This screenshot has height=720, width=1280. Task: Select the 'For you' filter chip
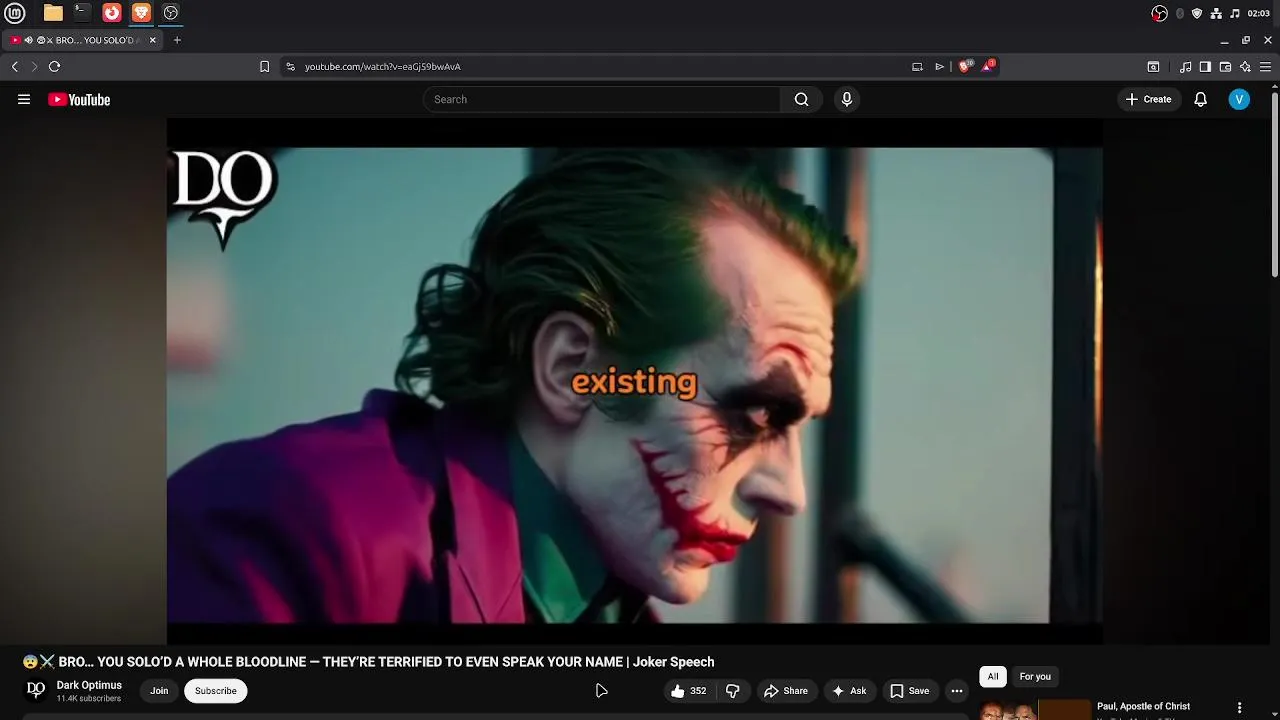coord(1035,676)
